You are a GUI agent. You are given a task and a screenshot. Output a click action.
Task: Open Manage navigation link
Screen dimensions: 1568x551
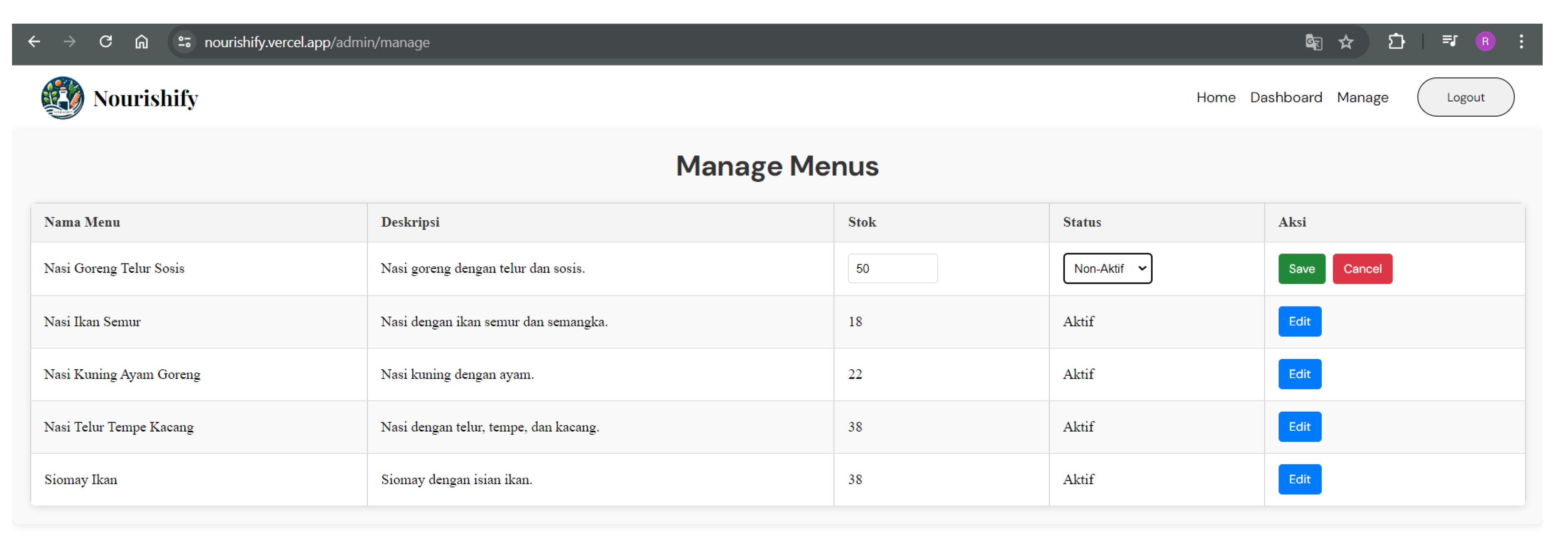pos(1362,98)
